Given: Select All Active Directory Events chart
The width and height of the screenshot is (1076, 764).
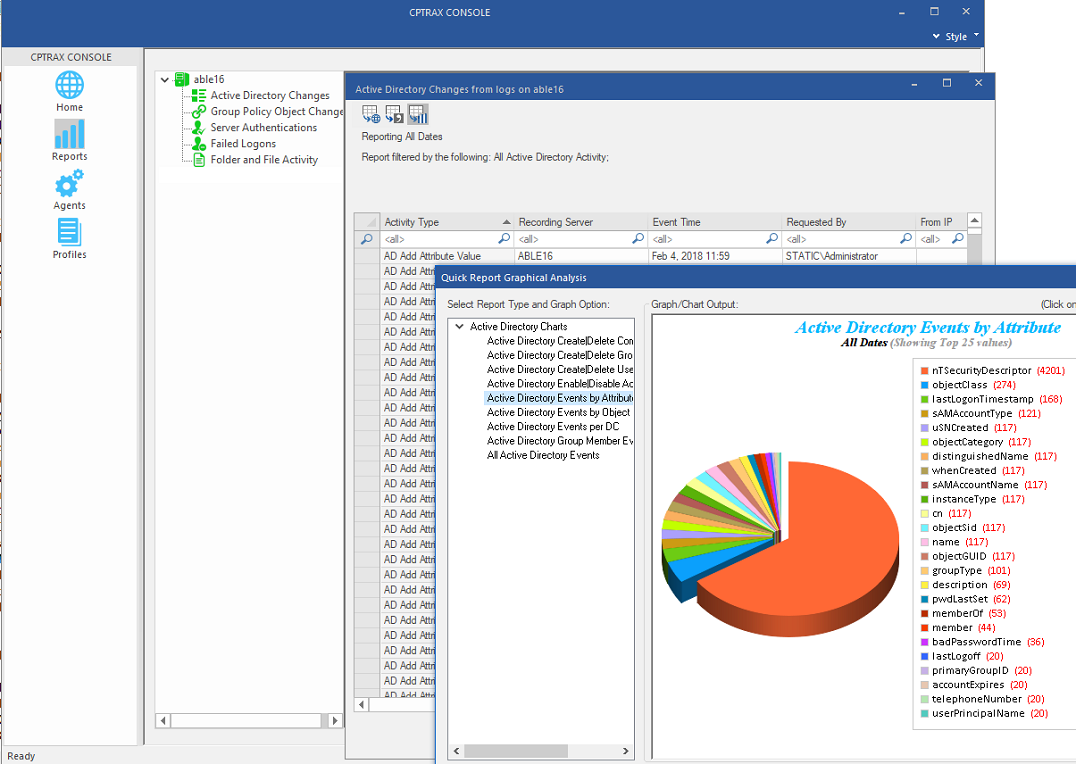Looking at the screenshot, I should [547, 454].
